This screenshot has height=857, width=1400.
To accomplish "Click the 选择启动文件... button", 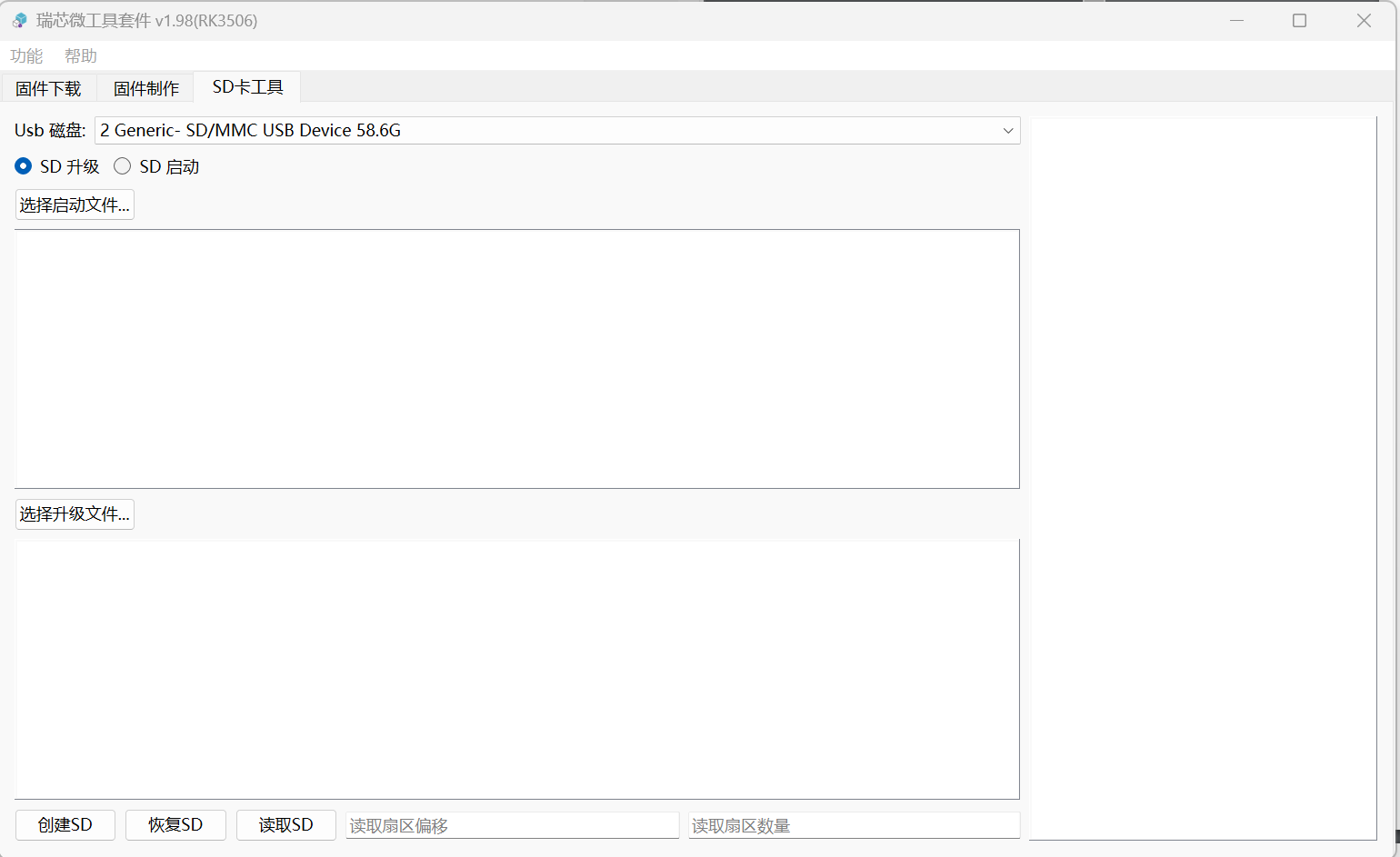I will (75, 204).
